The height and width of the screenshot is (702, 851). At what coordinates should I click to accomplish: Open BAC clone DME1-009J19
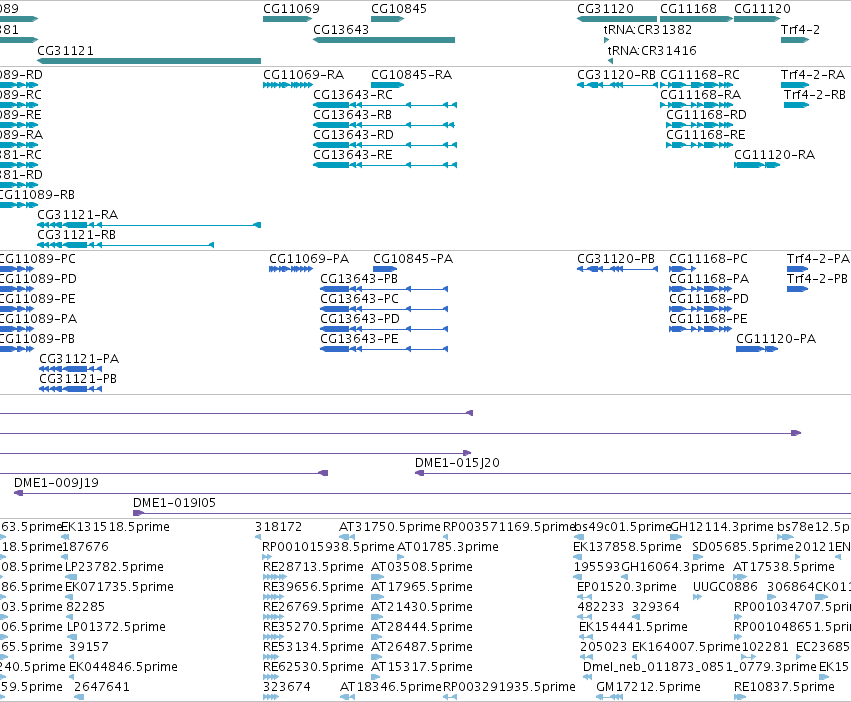(432, 494)
